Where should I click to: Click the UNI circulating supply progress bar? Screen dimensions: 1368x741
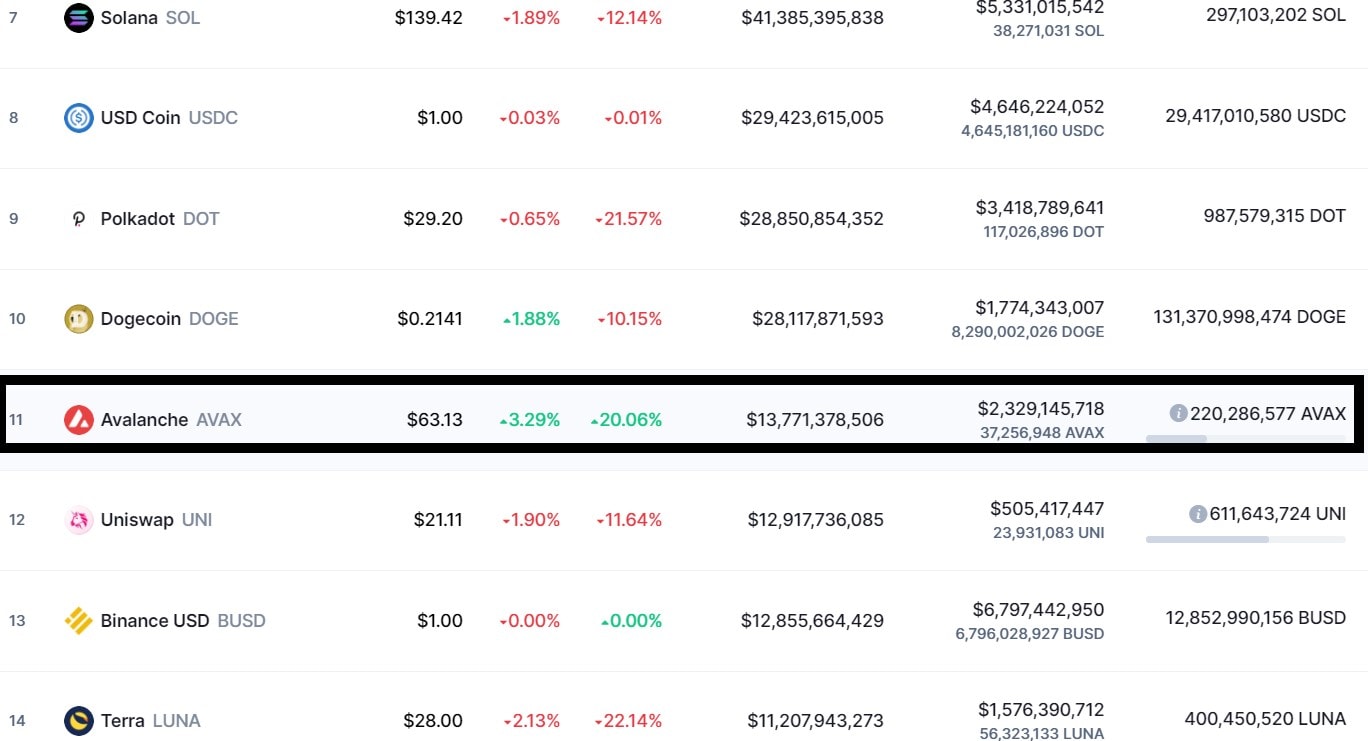click(x=1246, y=539)
